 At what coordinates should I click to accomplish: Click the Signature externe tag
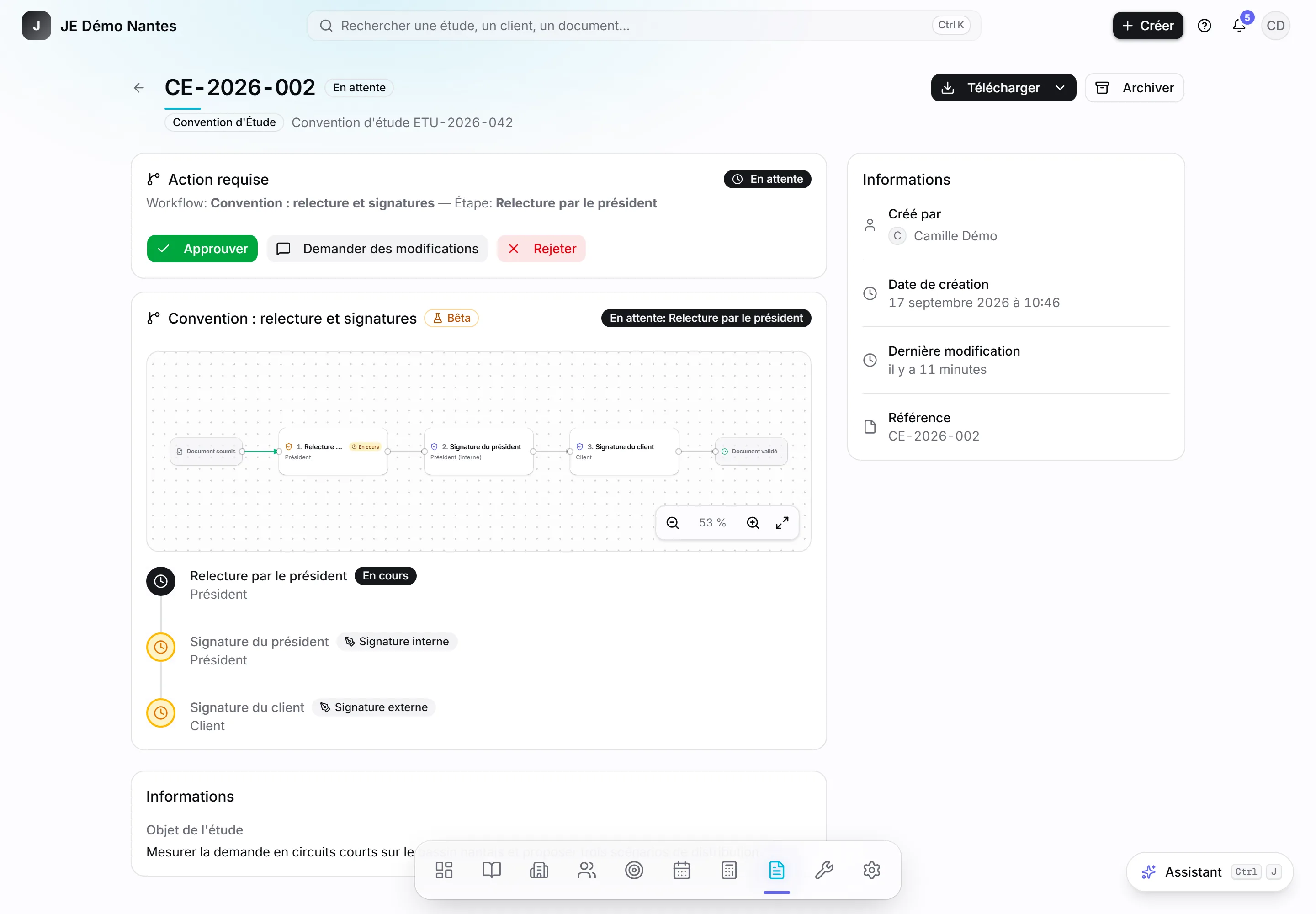[373, 707]
